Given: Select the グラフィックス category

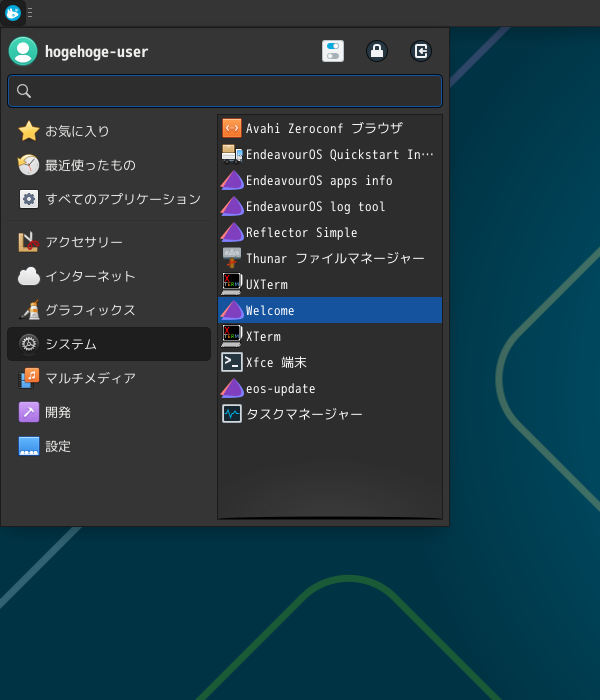Looking at the screenshot, I should point(109,310).
